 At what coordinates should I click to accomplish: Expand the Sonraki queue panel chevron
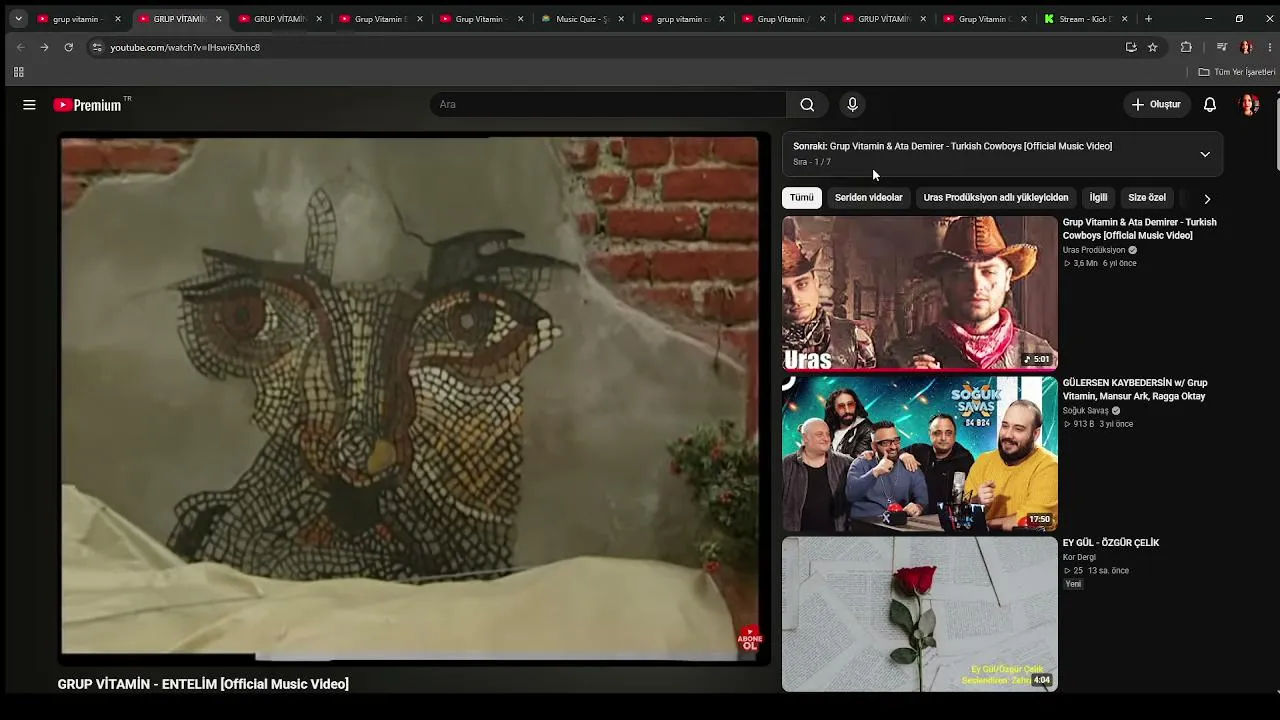pos(1205,154)
